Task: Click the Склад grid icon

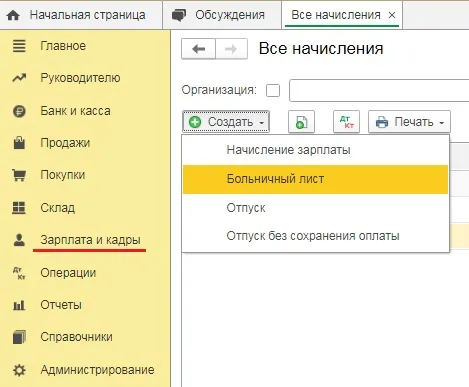Action: 19,207
